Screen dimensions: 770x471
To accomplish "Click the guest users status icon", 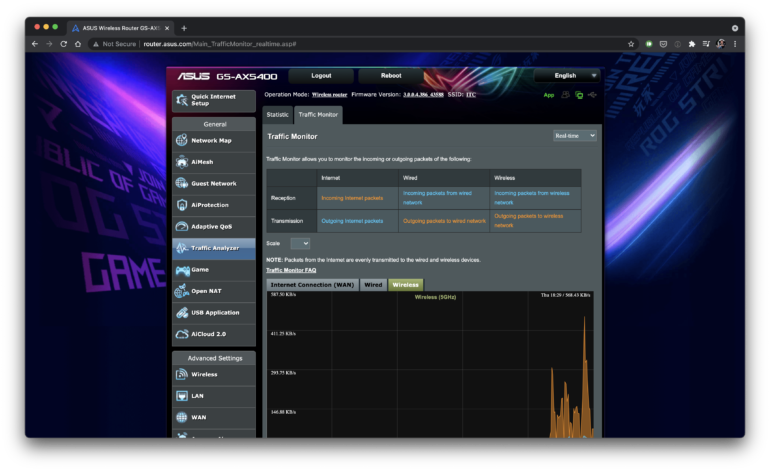I will 565,95.
